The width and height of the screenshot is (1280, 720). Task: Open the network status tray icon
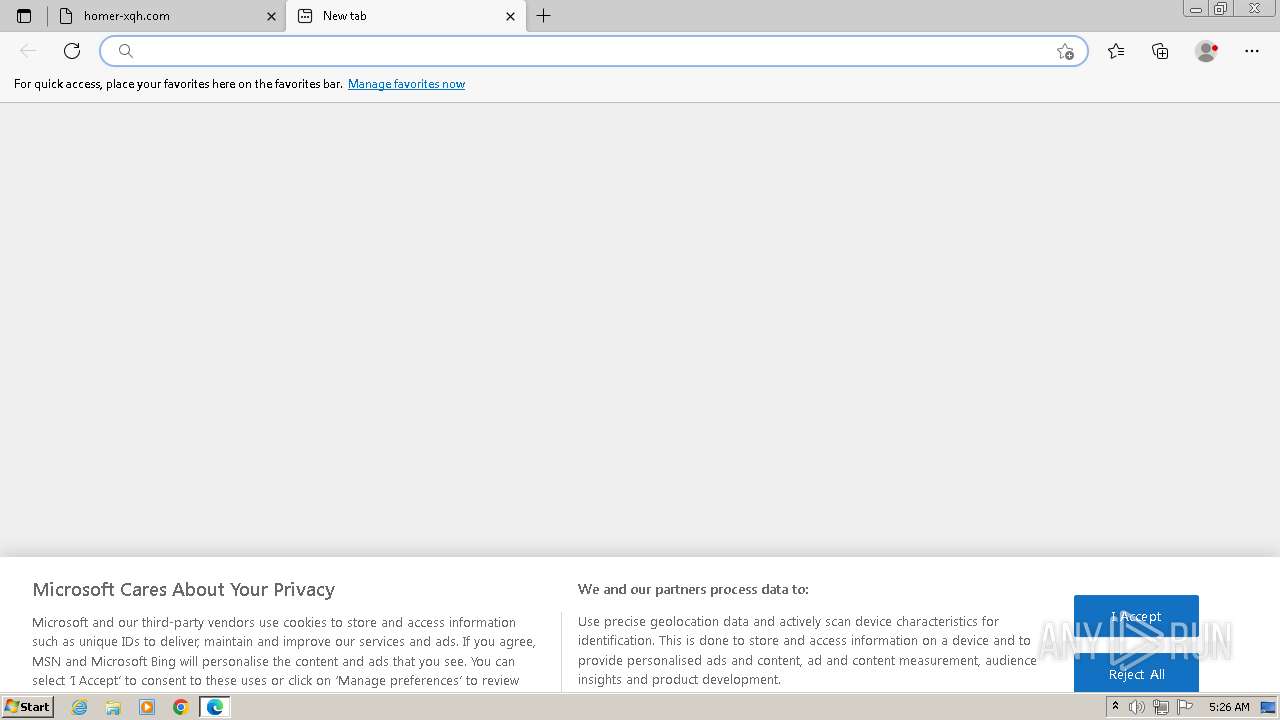coord(1161,707)
